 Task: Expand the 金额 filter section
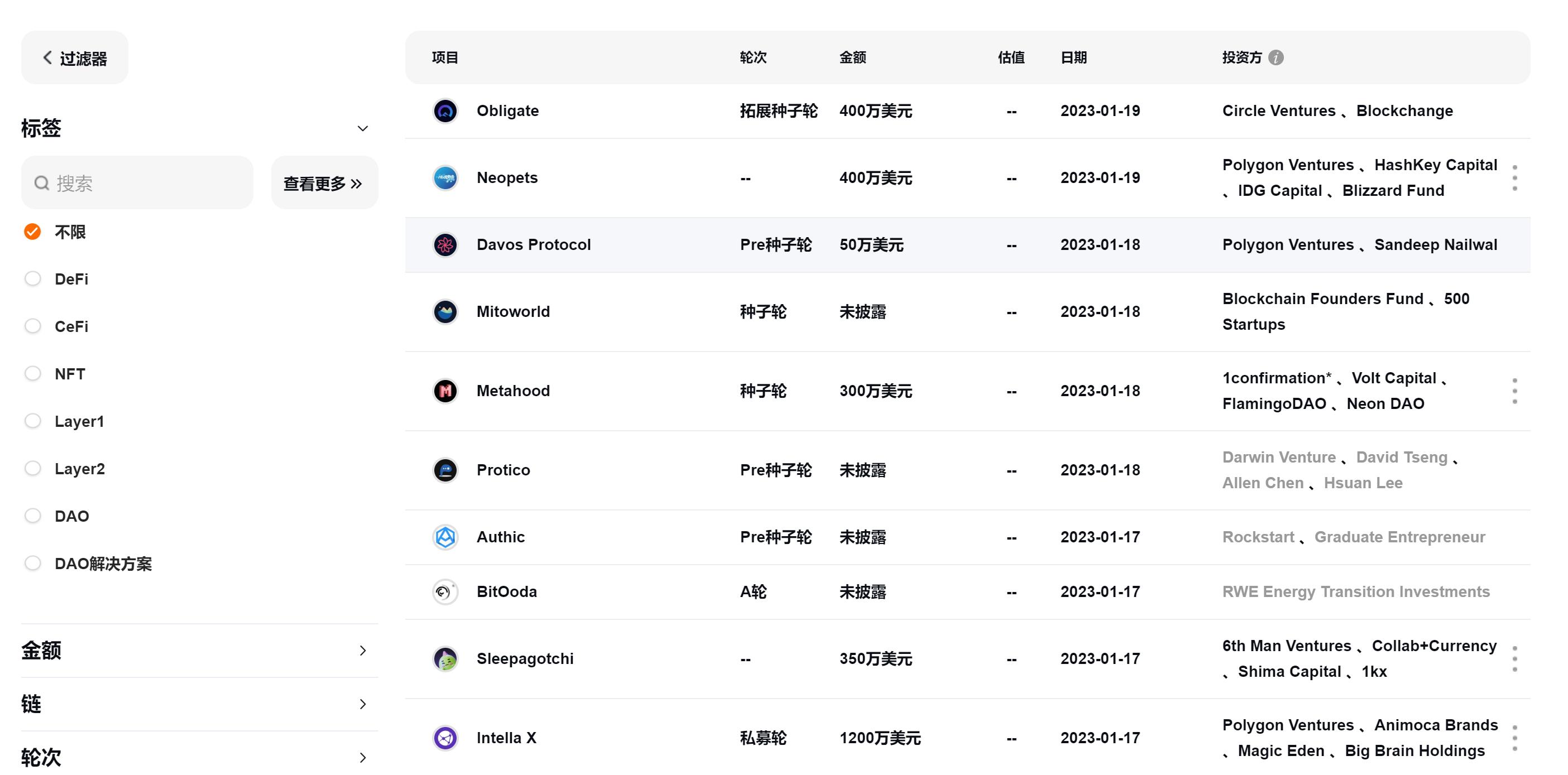362,650
